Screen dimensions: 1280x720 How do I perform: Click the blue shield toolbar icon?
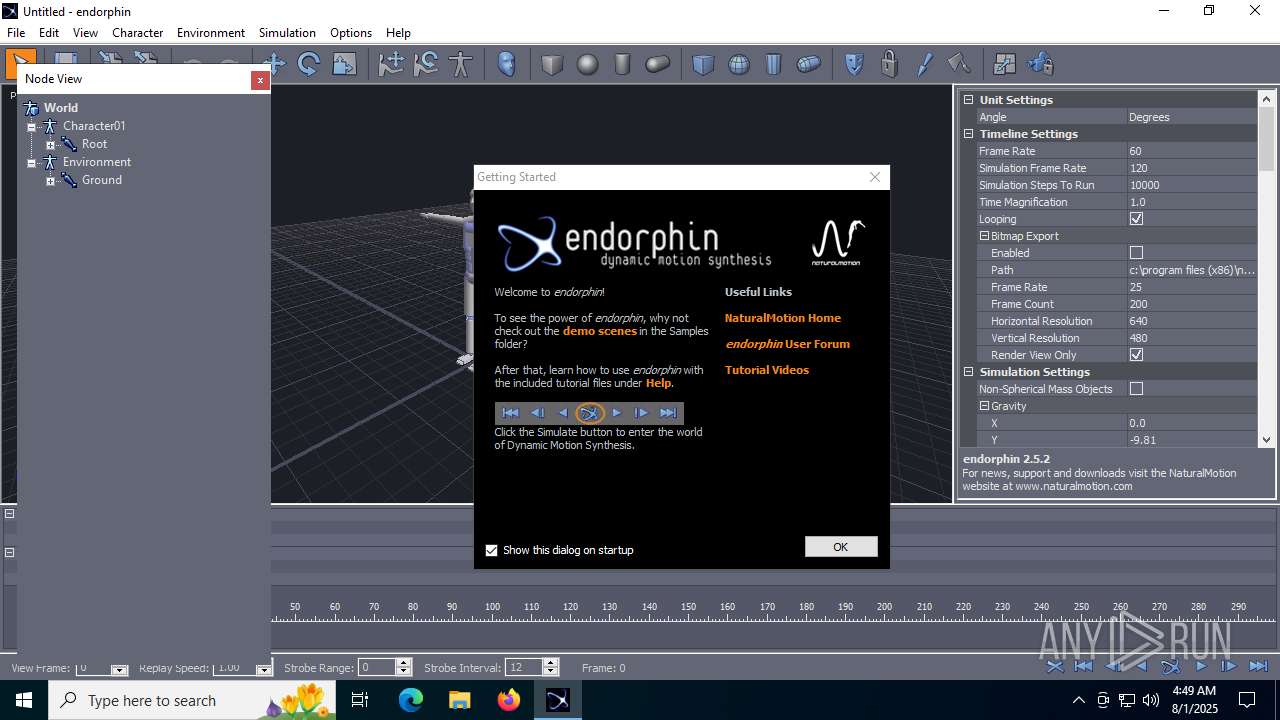point(854,65)
